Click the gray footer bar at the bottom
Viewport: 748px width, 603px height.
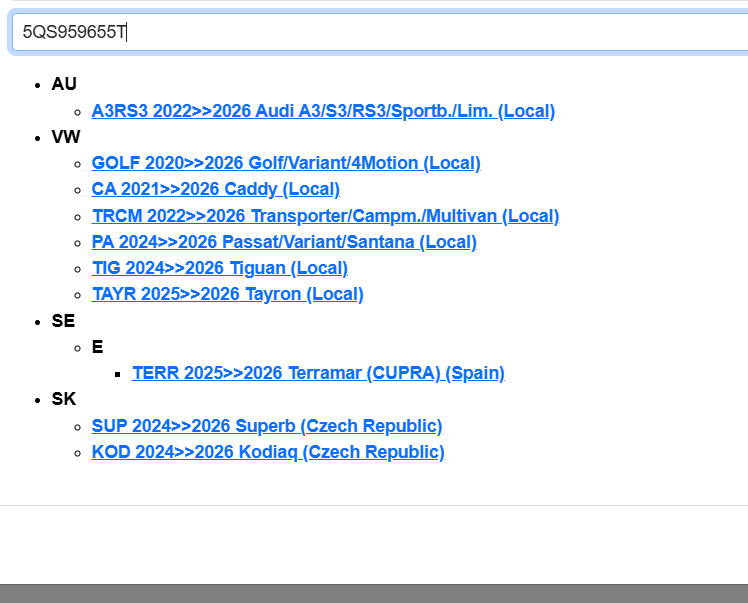click(374, 593)
